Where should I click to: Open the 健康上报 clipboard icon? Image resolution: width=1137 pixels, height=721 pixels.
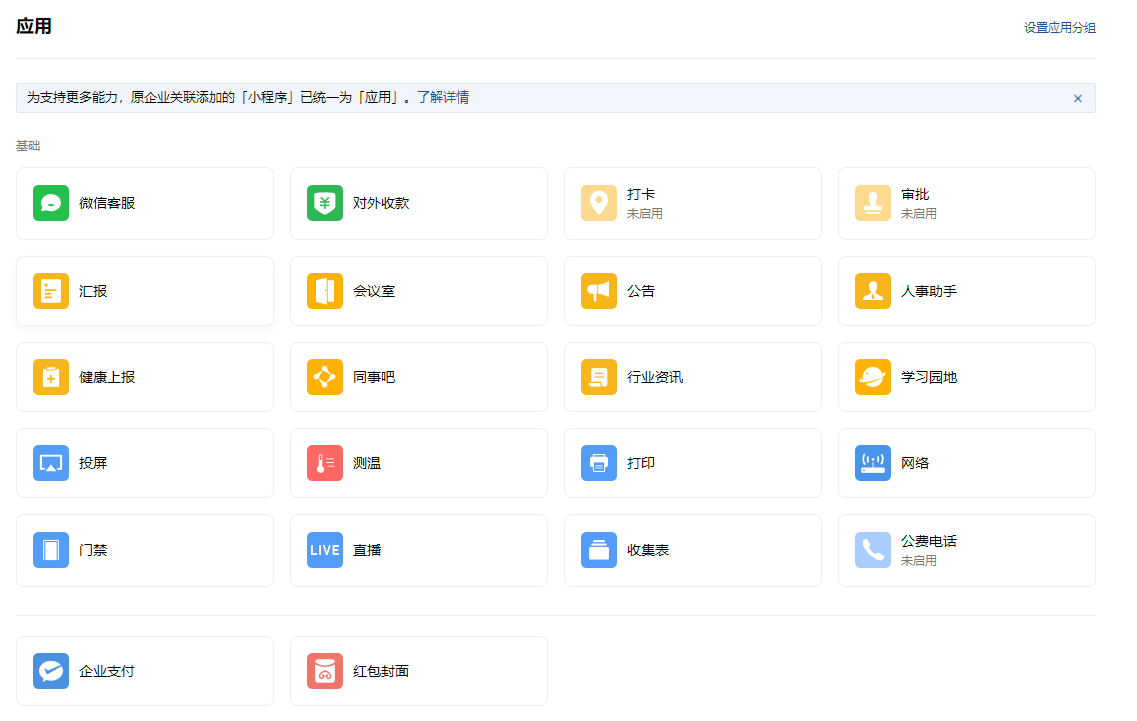tap(51, 377)
